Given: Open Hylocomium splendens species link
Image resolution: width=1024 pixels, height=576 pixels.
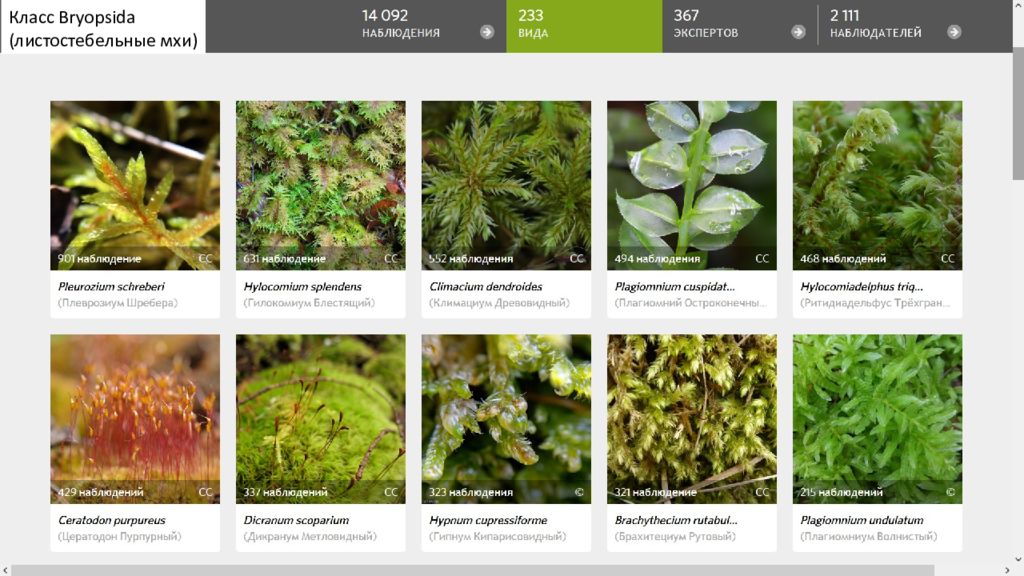Looking at the screenshot, I should tap(302, 287).
